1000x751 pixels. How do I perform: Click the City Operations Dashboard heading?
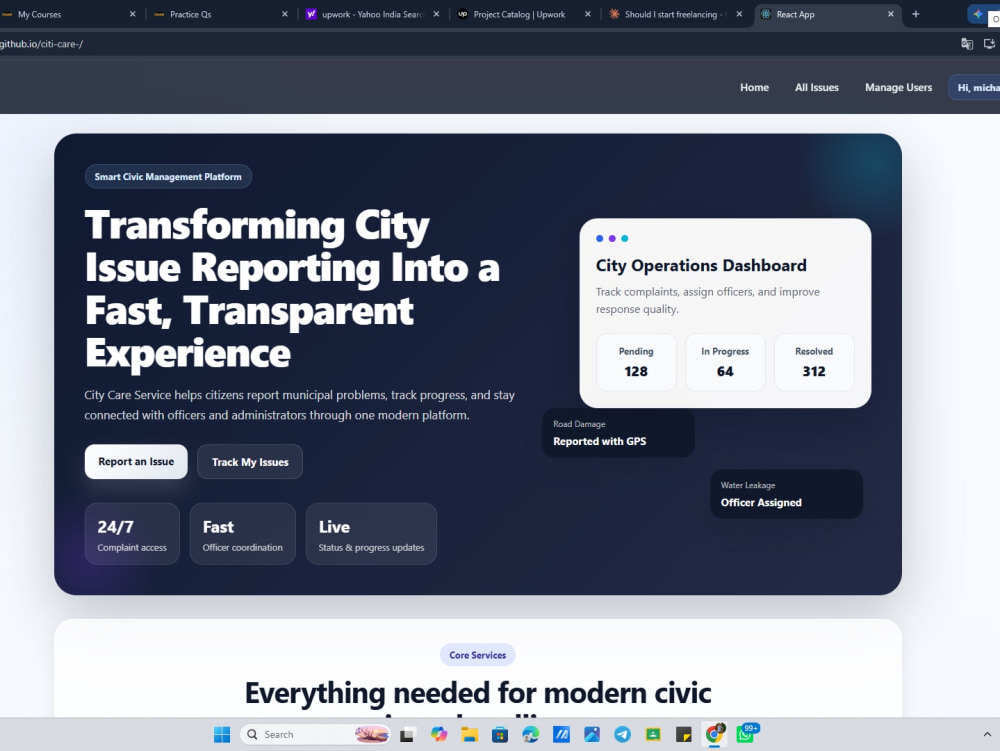tap(701, 265)
